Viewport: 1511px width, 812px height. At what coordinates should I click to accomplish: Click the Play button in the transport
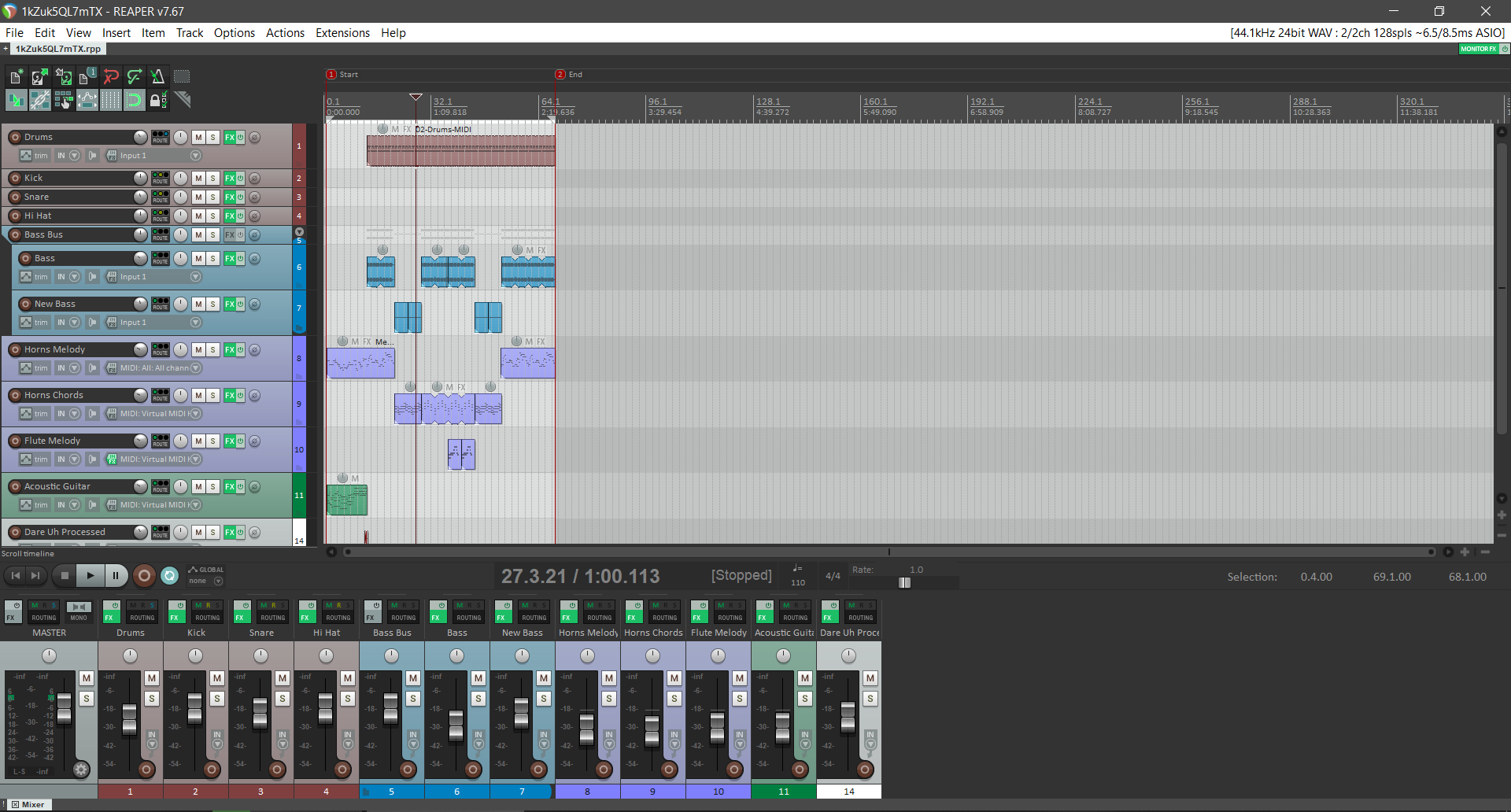(x=91, y=576)
